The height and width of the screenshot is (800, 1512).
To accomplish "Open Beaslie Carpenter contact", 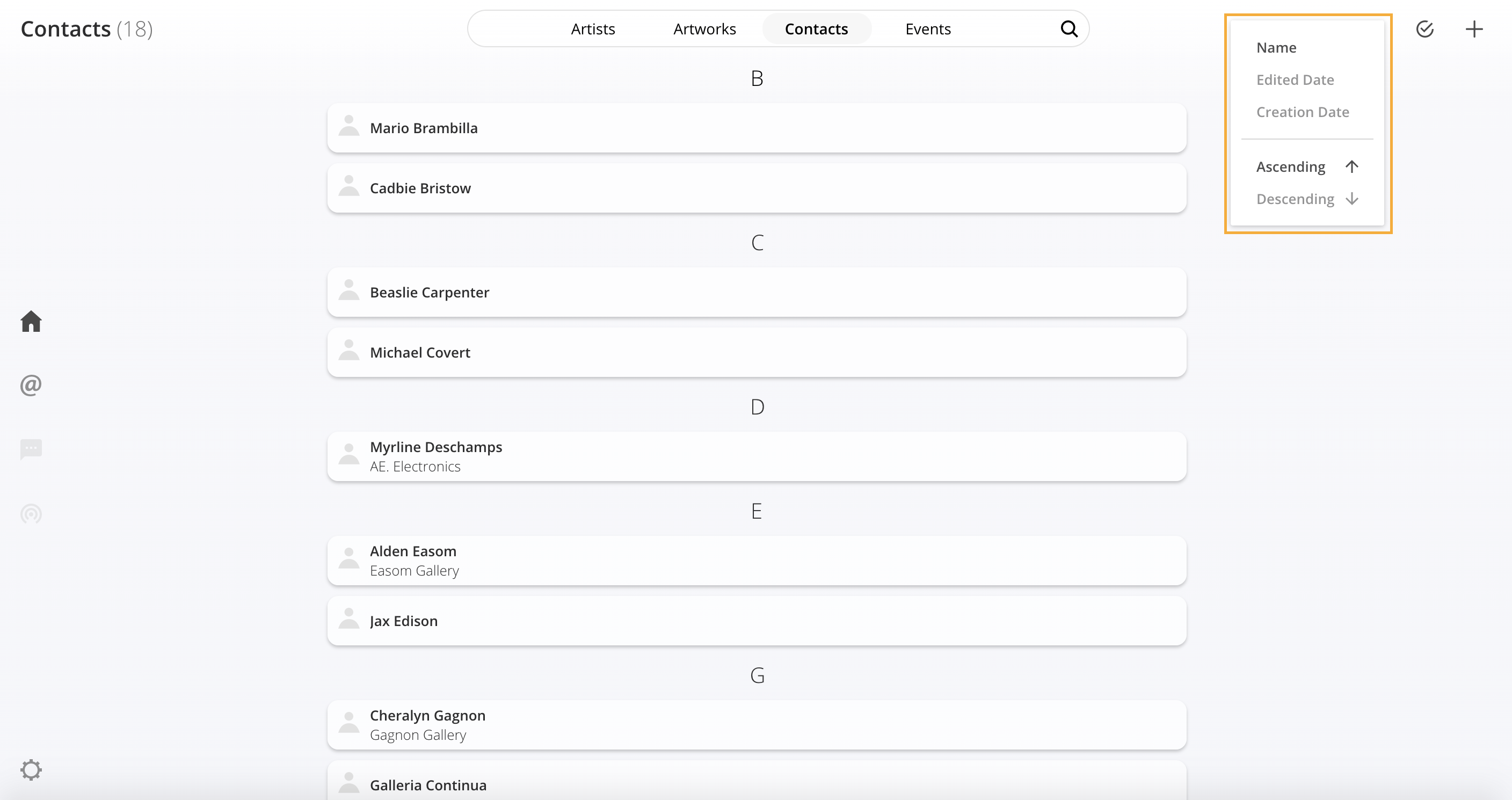I will pos(757,292).
